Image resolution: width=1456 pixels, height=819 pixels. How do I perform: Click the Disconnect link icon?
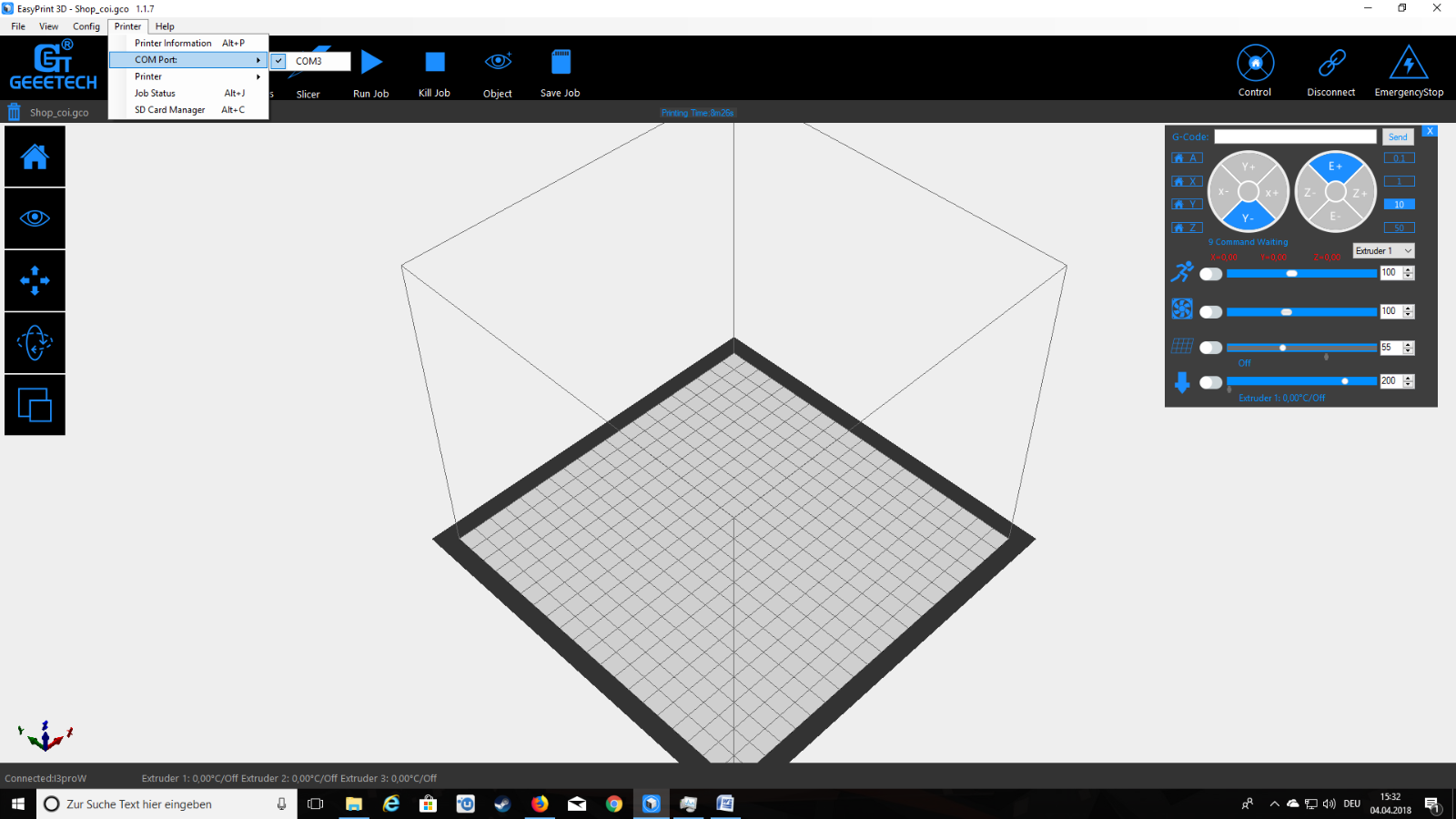click(x=1331, y=63)
